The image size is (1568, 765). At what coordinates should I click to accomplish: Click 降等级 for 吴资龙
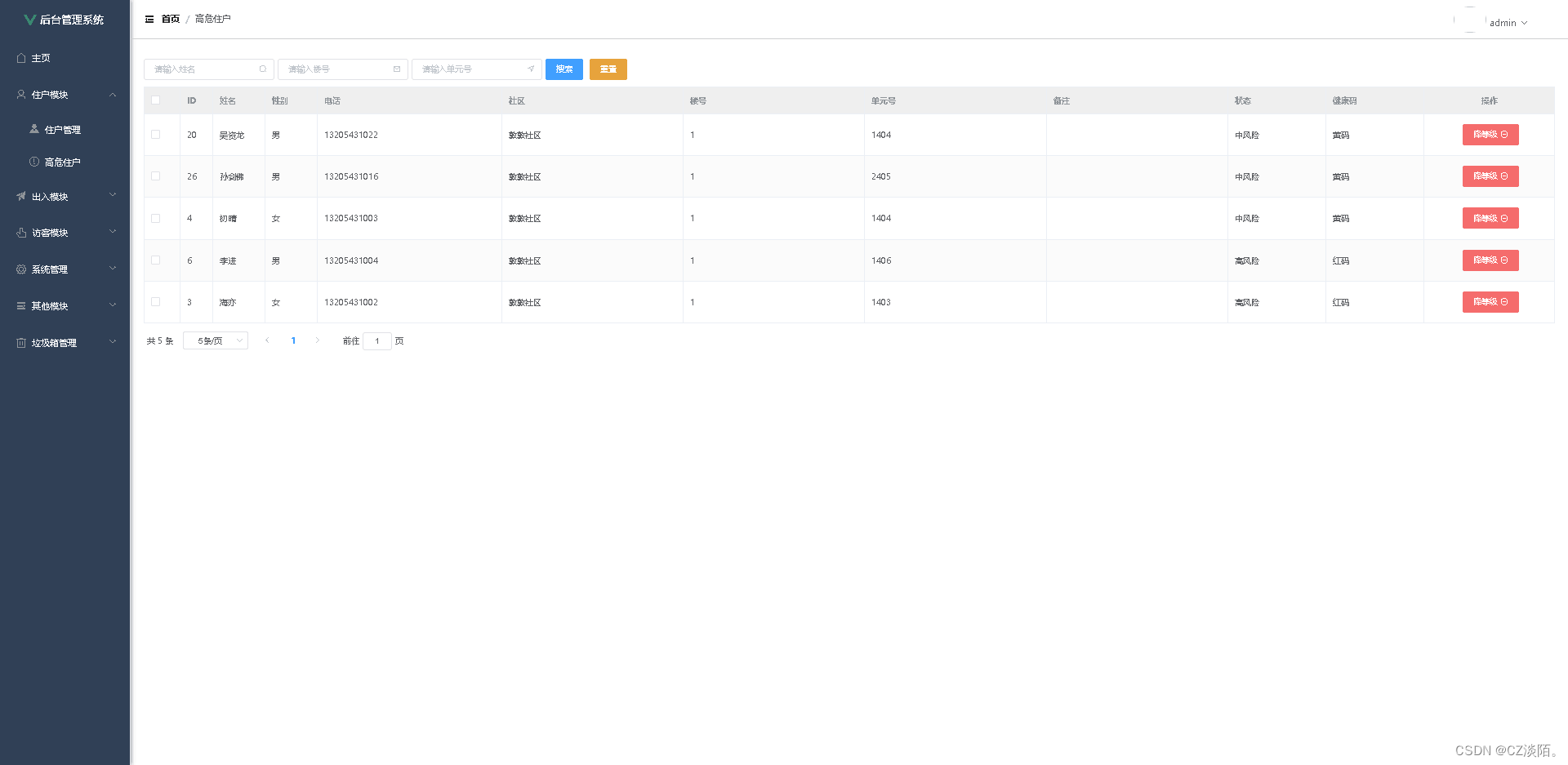tap(1490, 135)
